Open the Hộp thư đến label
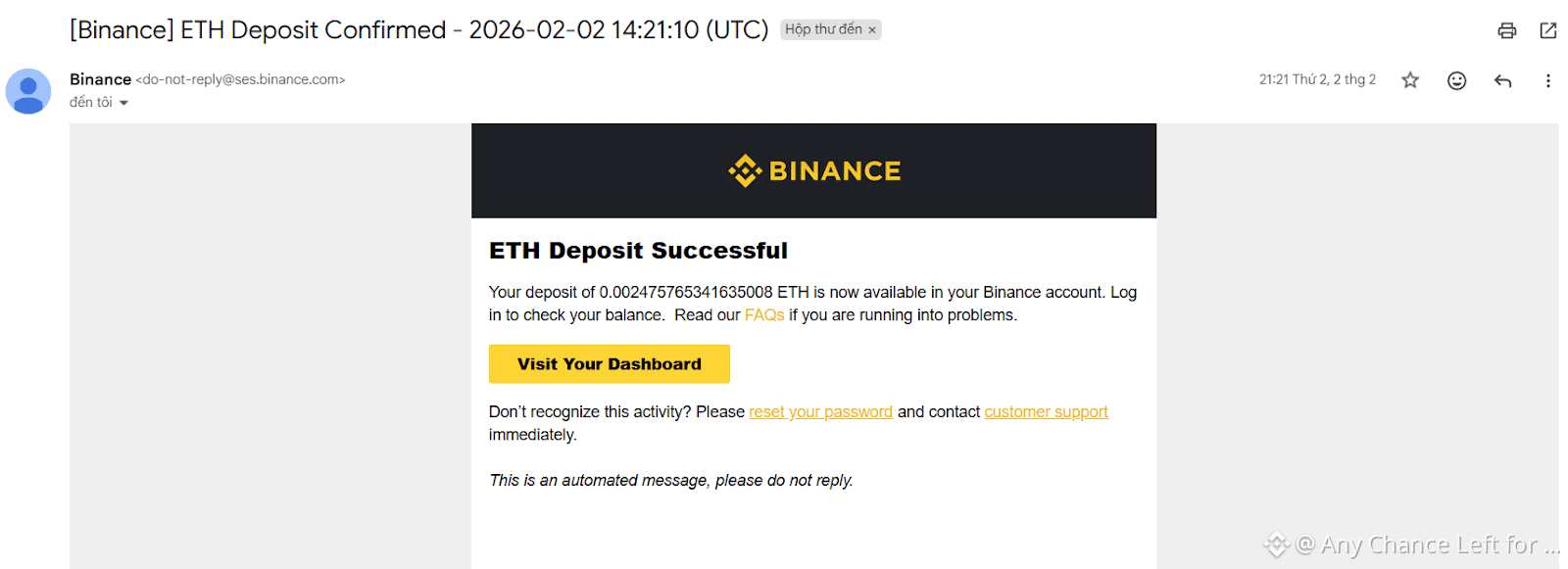The height and width of the screenshot is (569, 1568). point(823,29)
